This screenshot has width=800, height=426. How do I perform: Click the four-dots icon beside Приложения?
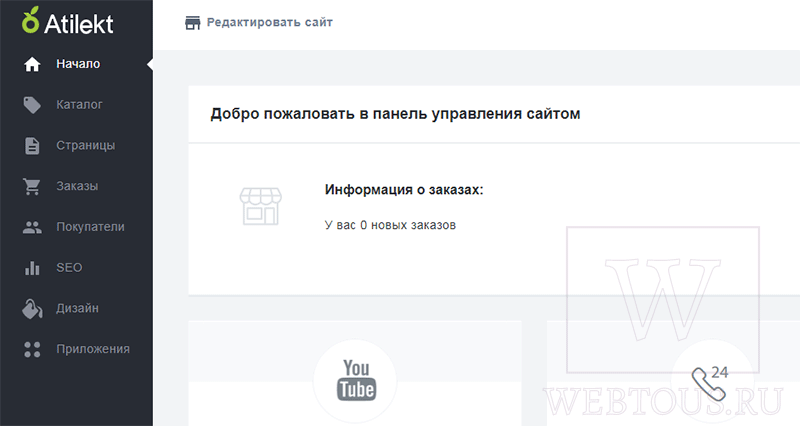(32, 349)
